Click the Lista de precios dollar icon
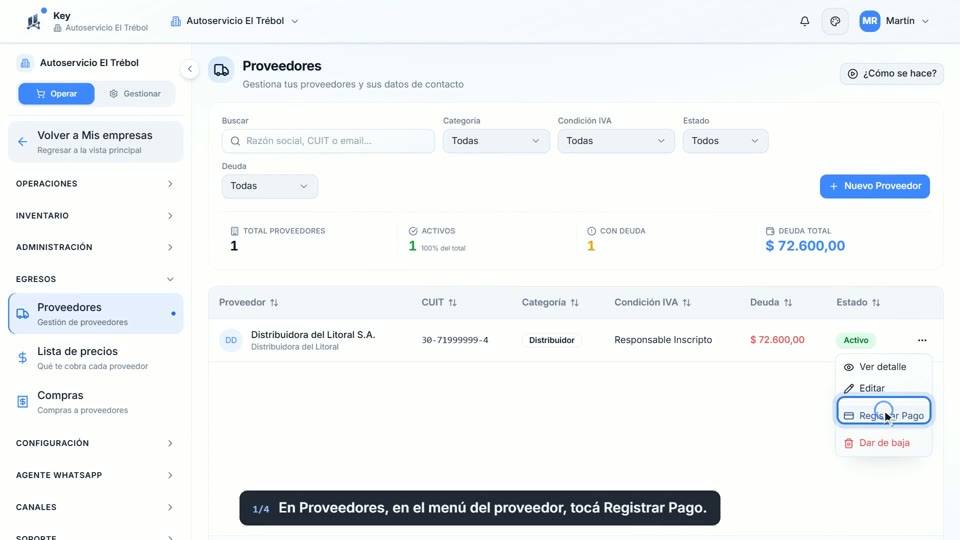The image size is (960, 540). point(23,358)
